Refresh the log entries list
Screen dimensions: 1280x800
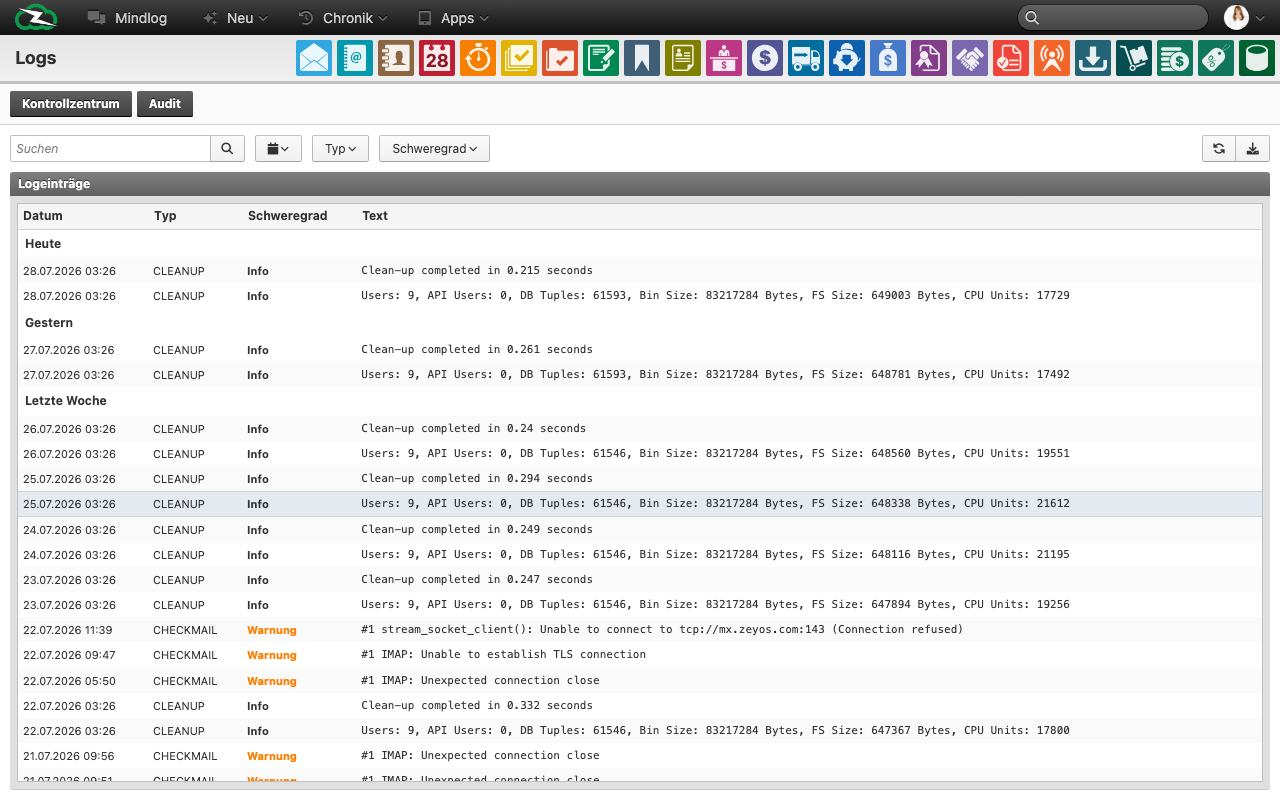[1219, 148]
